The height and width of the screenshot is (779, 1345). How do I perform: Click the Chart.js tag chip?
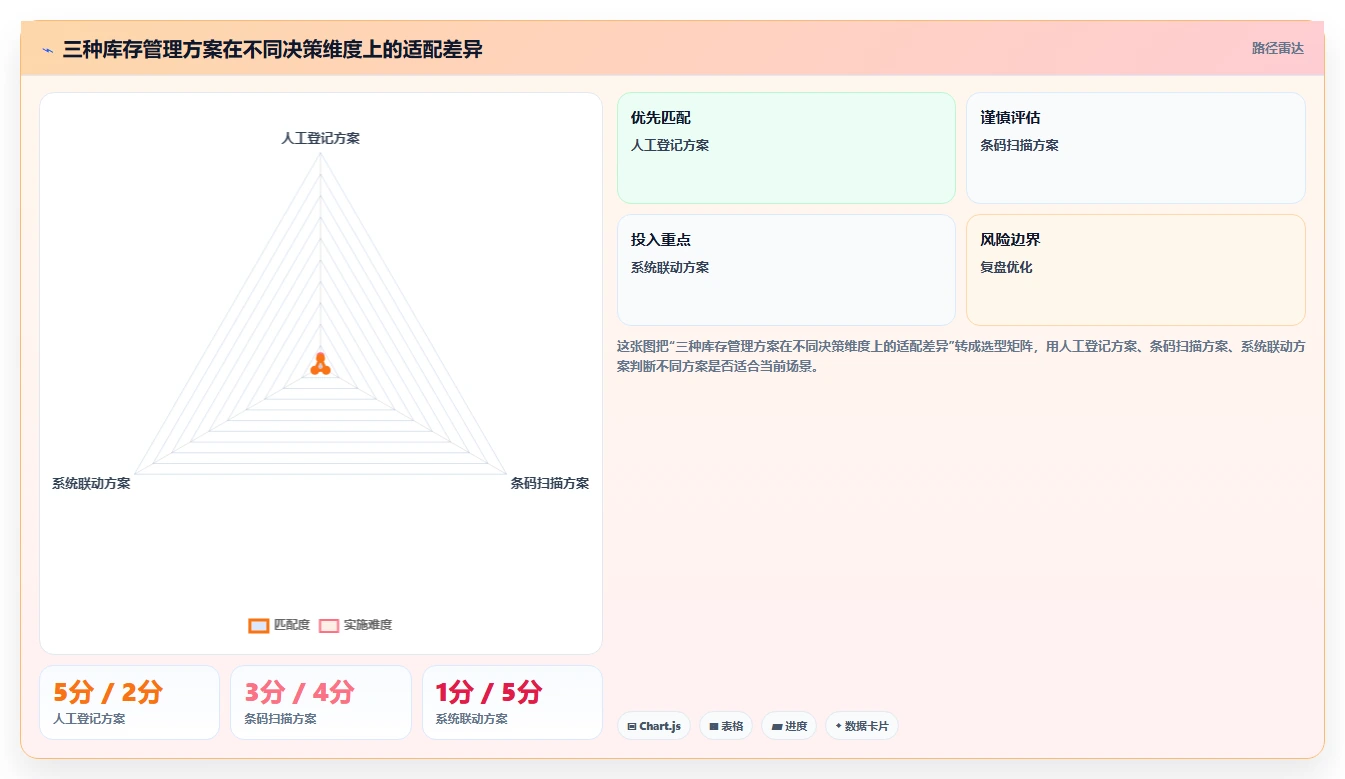[x=654, y=726]
